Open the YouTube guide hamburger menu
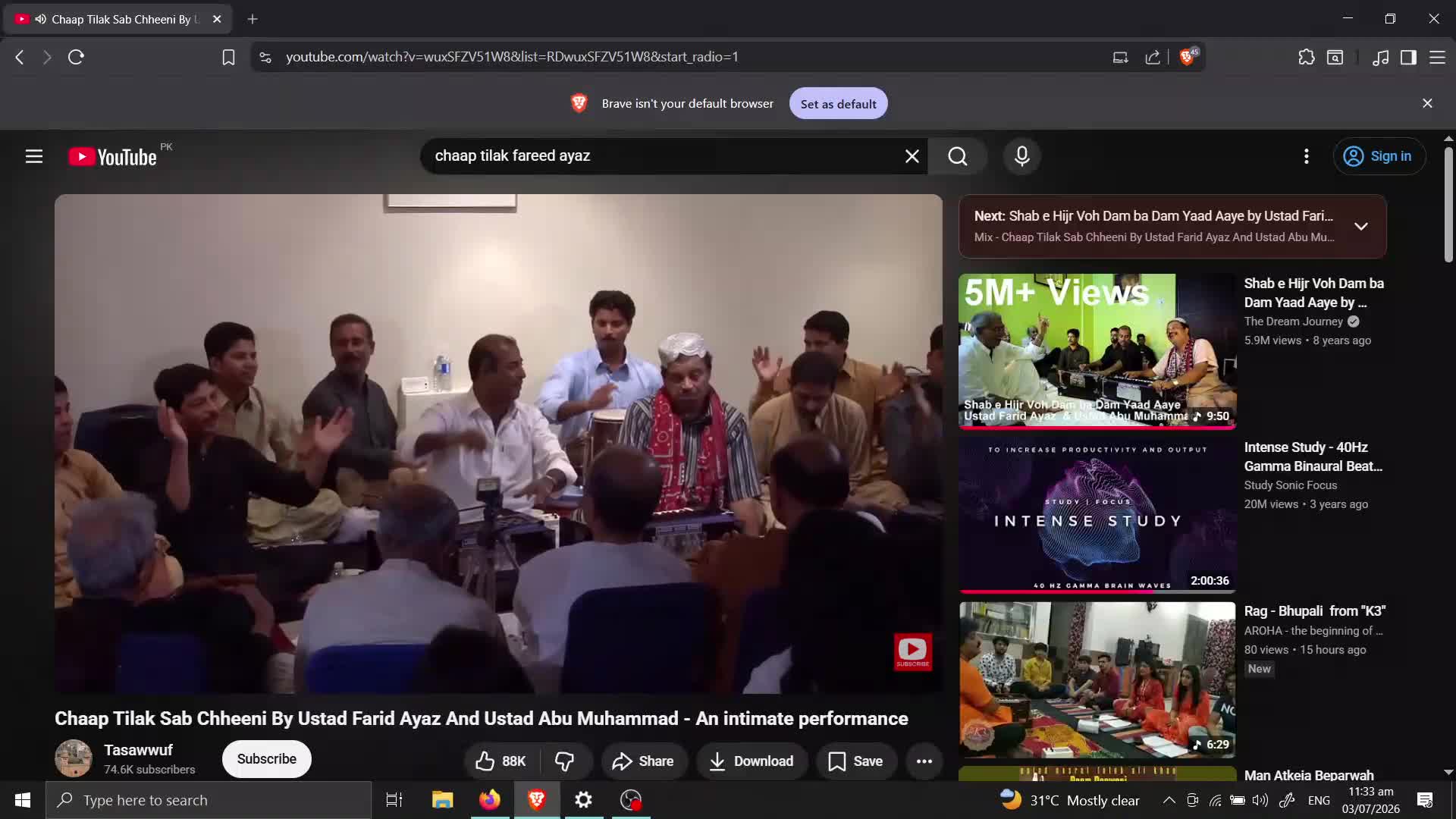1456x819 pixels. coord(34,156)
